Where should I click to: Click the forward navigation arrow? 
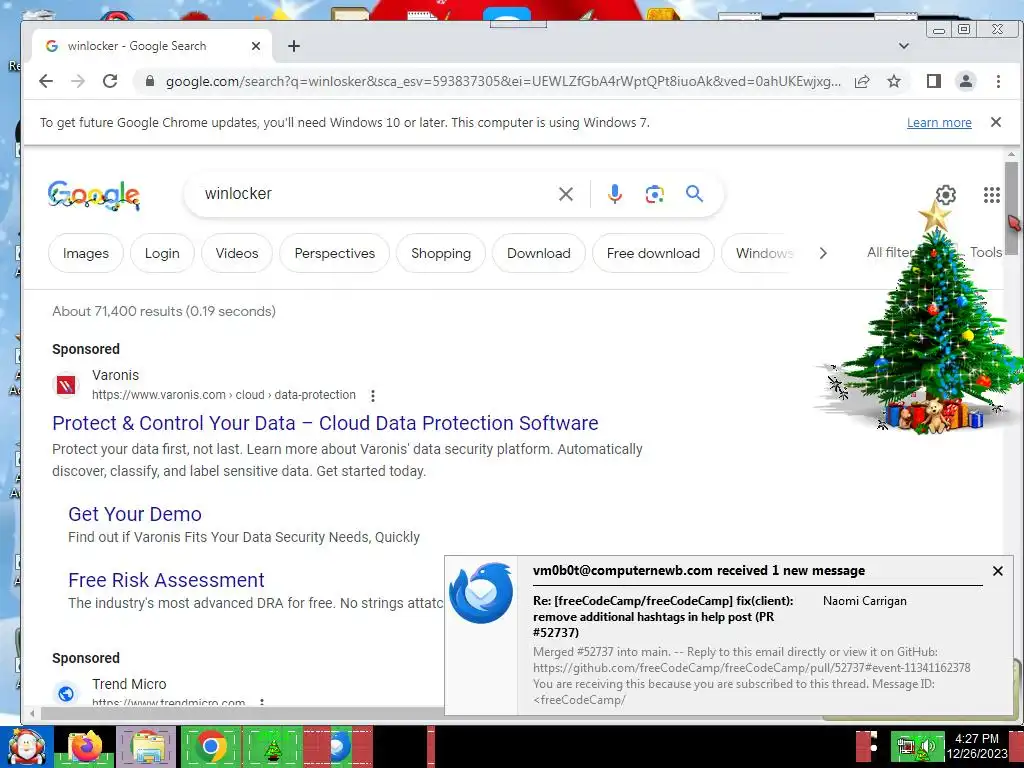pyautogui.click(x=78, y=81)
